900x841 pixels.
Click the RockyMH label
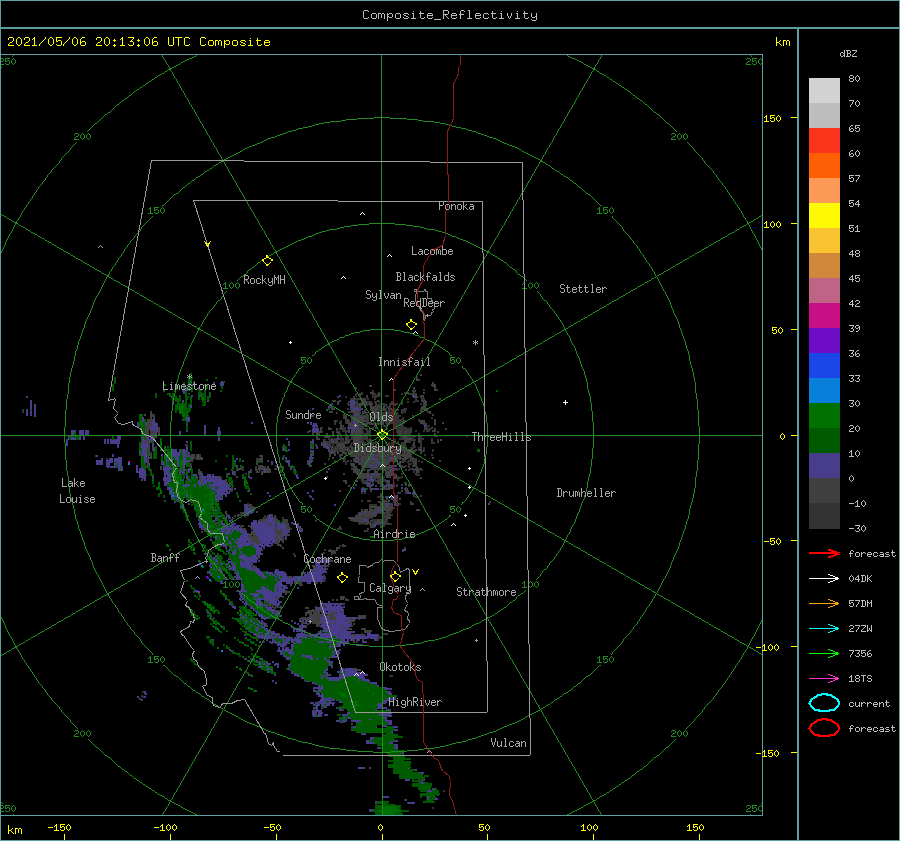coord(264,280)
